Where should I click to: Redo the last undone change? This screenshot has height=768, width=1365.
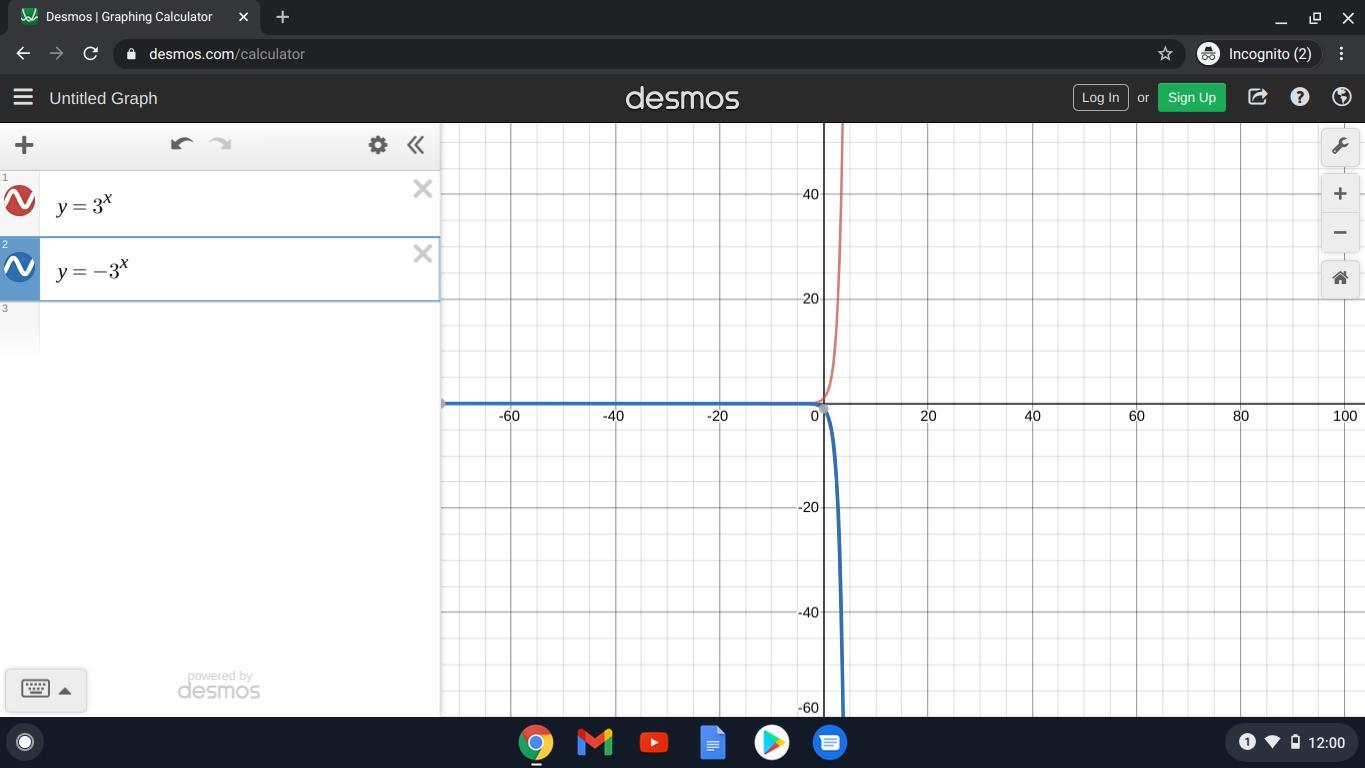tap(220, 144)
